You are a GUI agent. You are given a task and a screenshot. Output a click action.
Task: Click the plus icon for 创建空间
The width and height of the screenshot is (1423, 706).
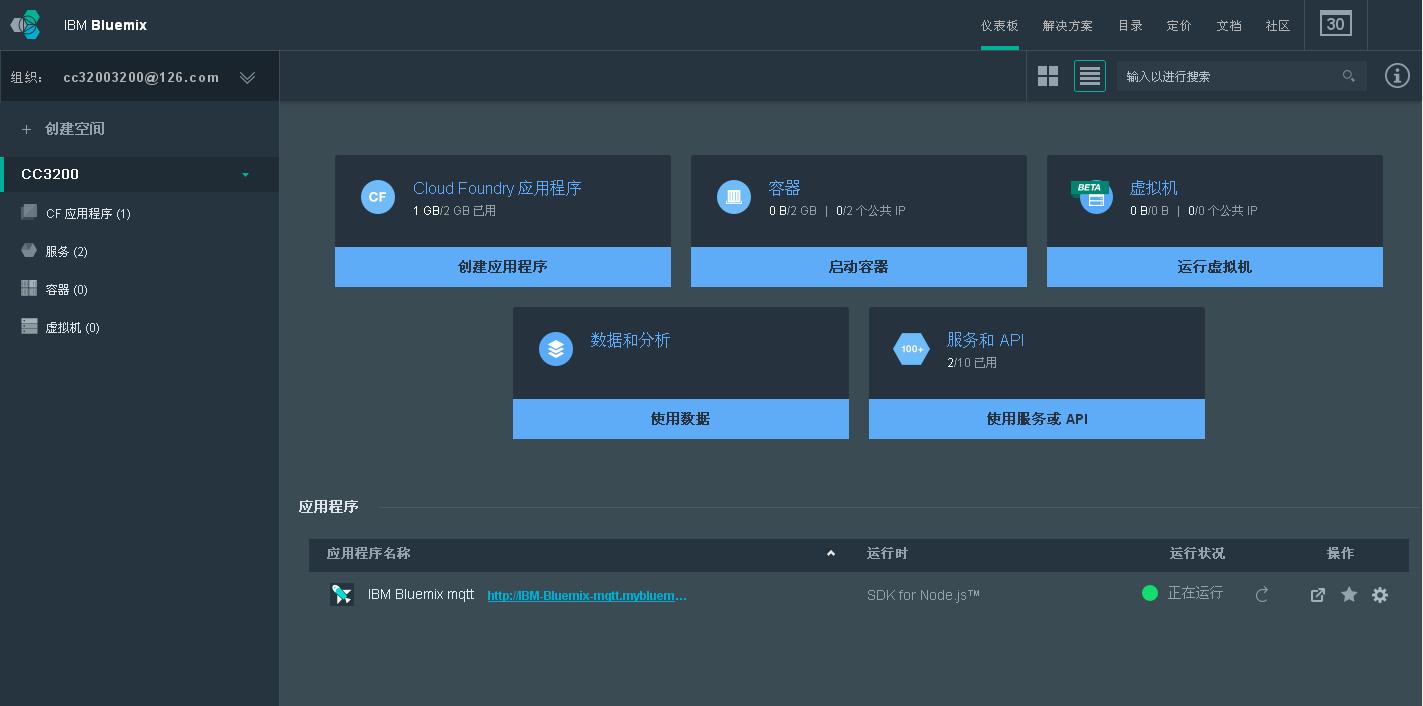pyautogui.click(x=27, y=129)
